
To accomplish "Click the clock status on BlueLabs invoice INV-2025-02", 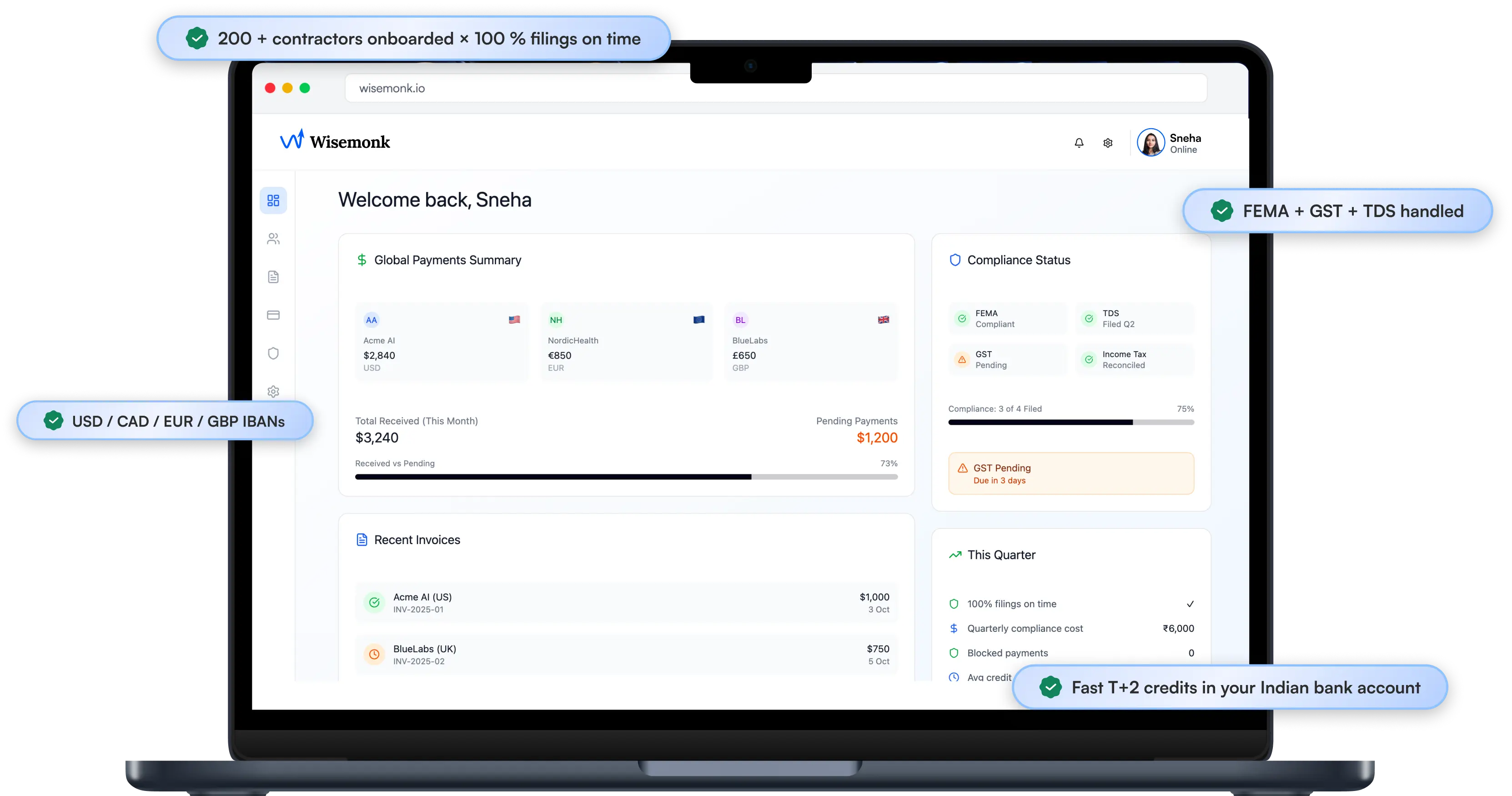I will (375, 654).
